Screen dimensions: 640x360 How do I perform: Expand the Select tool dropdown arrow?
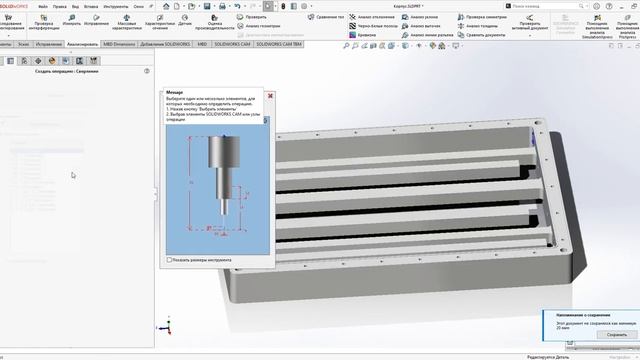coord(276,6)
